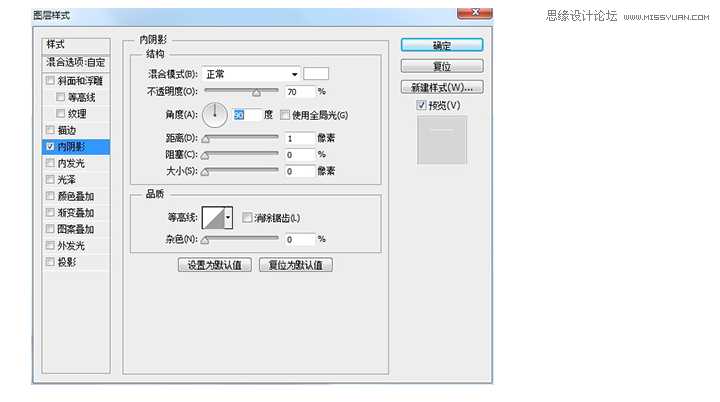Click the 不透明度 opacity slider
The width and height of the screenshot is (720, 402).
tap(241, 91)
